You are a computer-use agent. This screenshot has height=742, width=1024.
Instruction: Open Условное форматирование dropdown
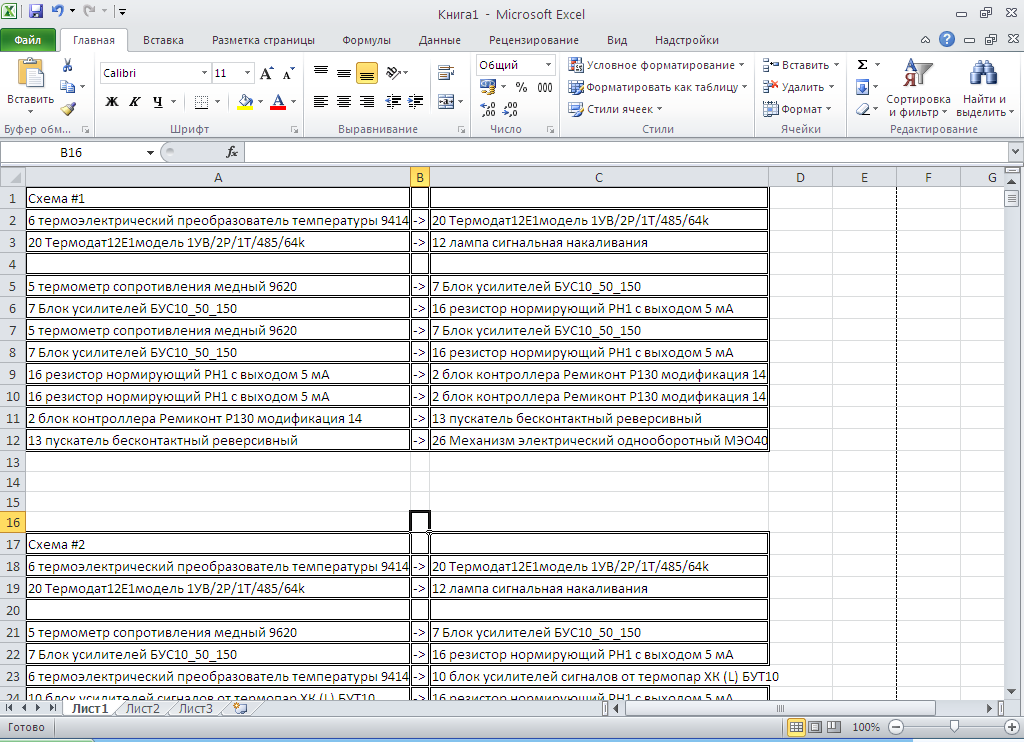click(656, 65)
